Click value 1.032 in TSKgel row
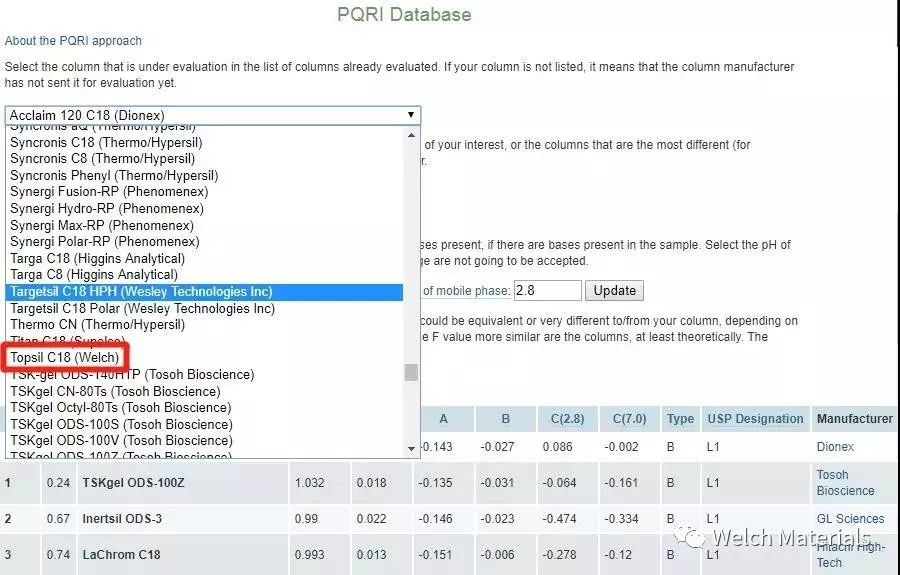The height and width of the screenshot is (575, 900). coord(309,483)
